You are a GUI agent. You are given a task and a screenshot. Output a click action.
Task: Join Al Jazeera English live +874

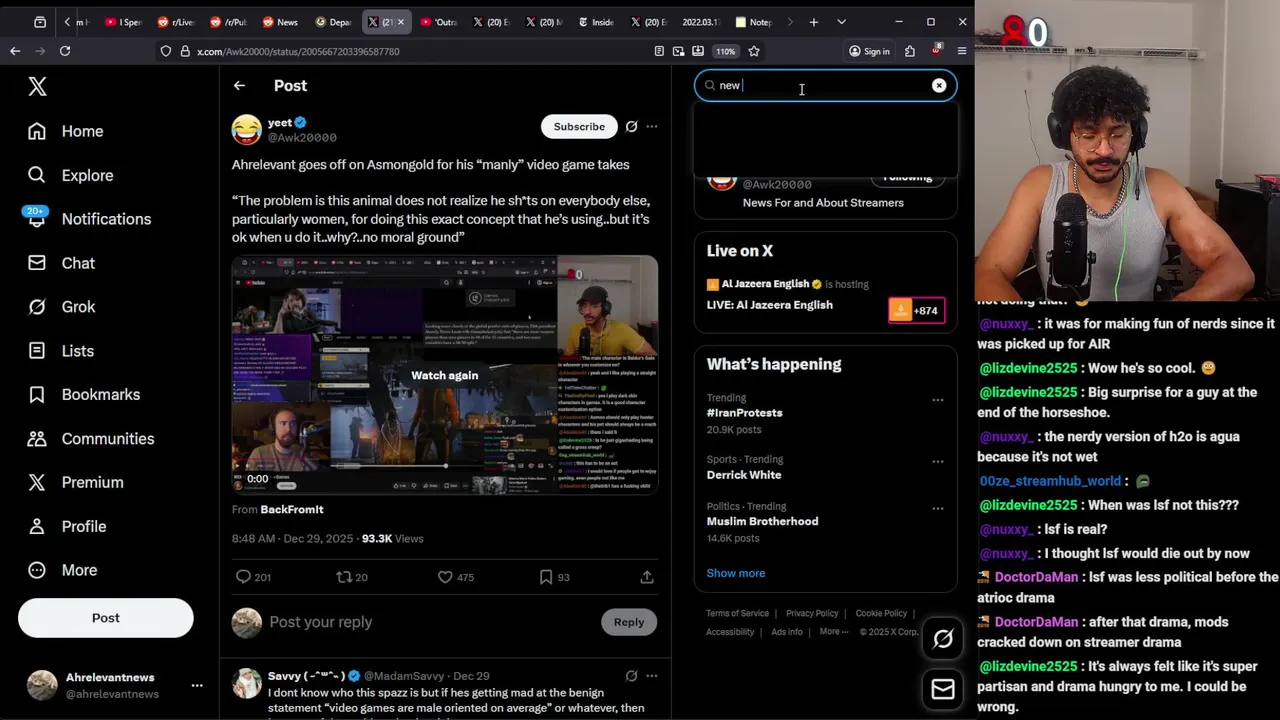tap(916, 310)
